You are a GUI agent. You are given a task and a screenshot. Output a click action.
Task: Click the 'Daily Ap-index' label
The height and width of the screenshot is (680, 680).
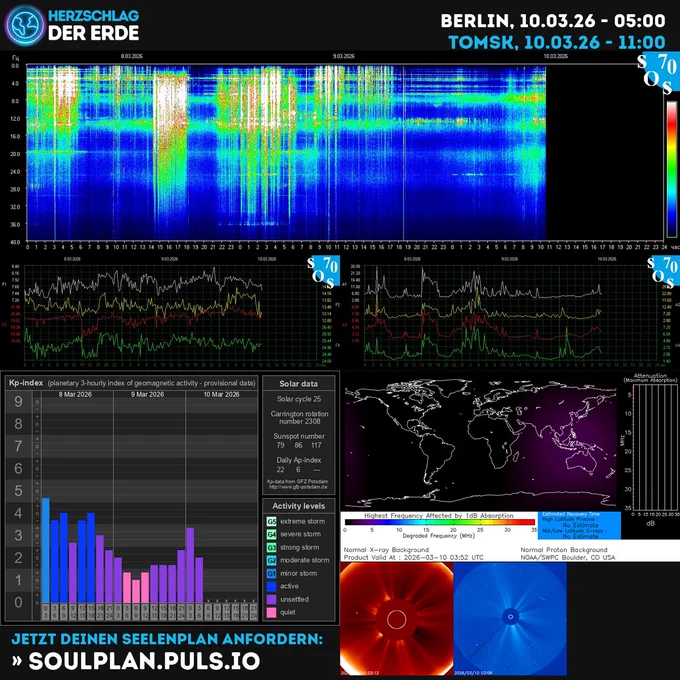(x=299, y=460)
